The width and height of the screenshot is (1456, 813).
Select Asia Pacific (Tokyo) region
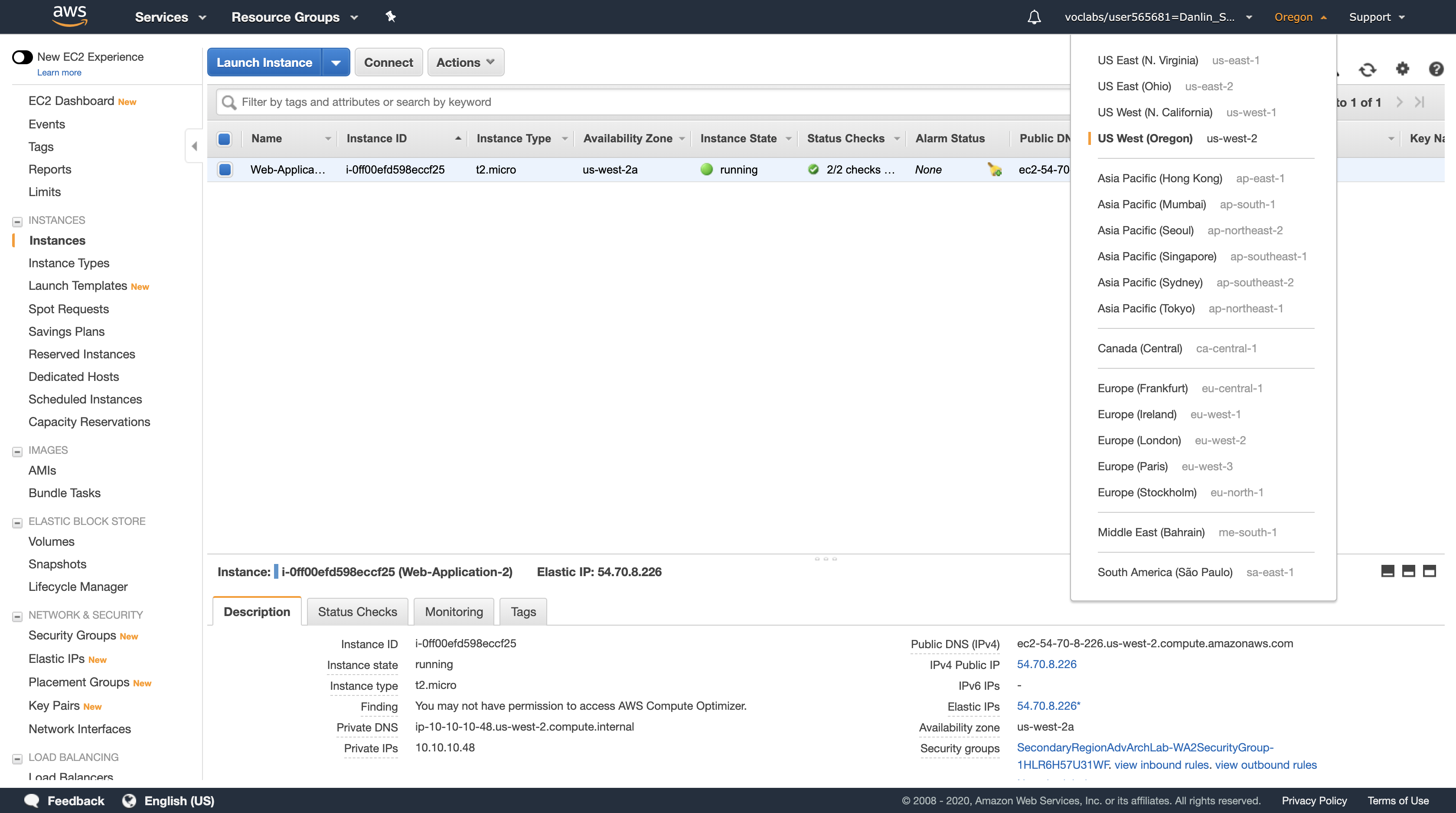(1146, 308)
